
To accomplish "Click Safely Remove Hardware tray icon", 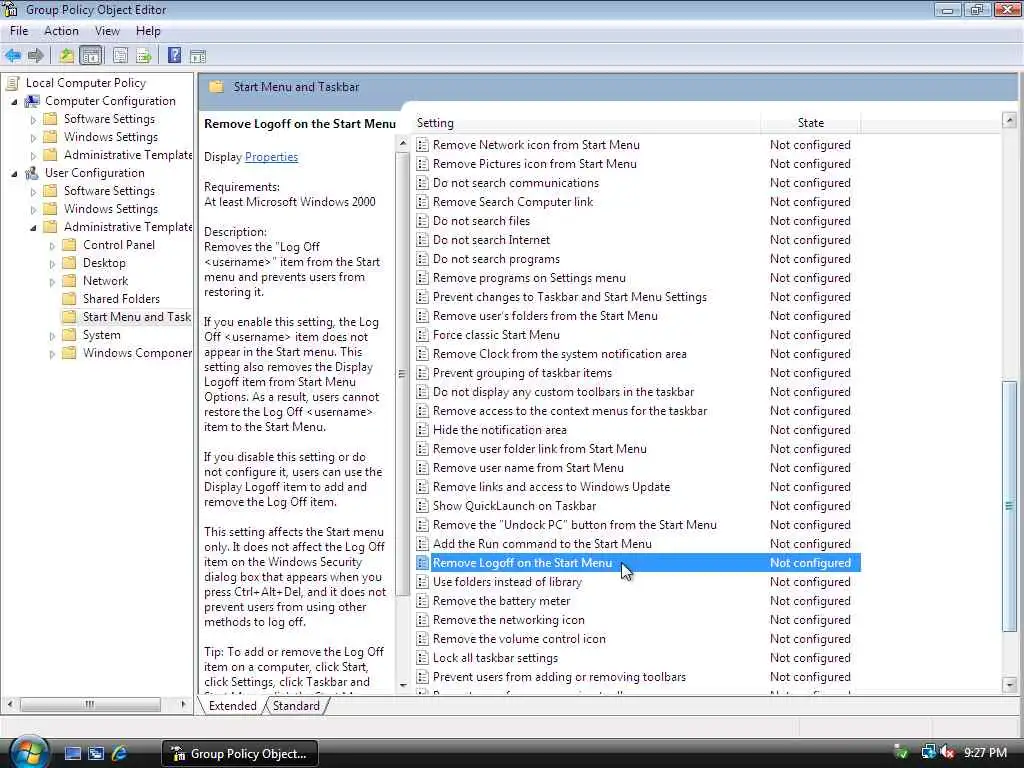I will pyautogui.click(x=901, y=752).
